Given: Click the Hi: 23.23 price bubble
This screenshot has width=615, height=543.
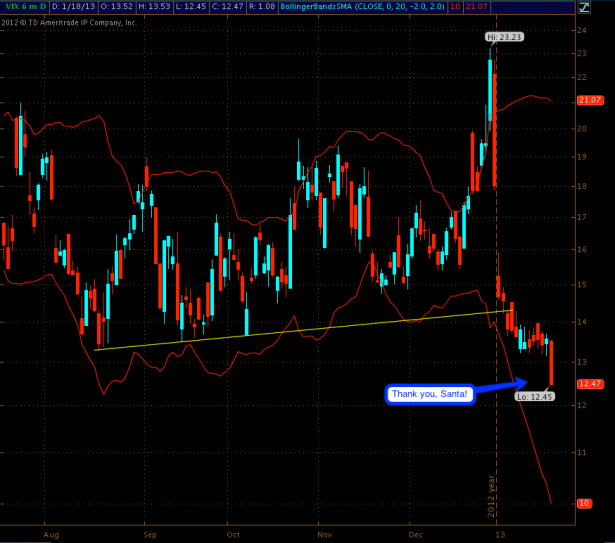Looking at the screenshot, I should coord(504,36).
